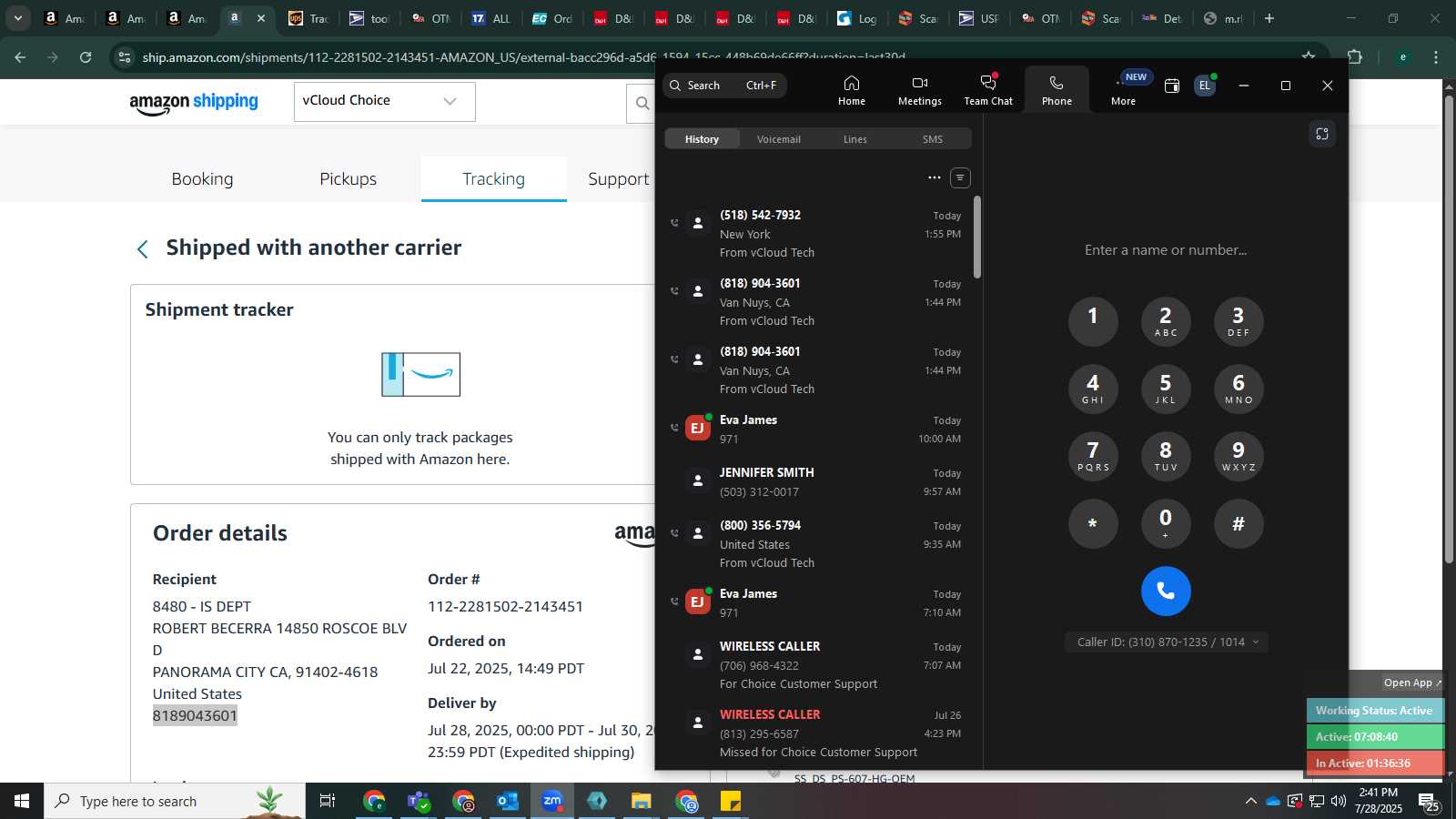Open Outlook from the taskbar
This screenshot has width=1456, height=819.
[x=507, y=801]
